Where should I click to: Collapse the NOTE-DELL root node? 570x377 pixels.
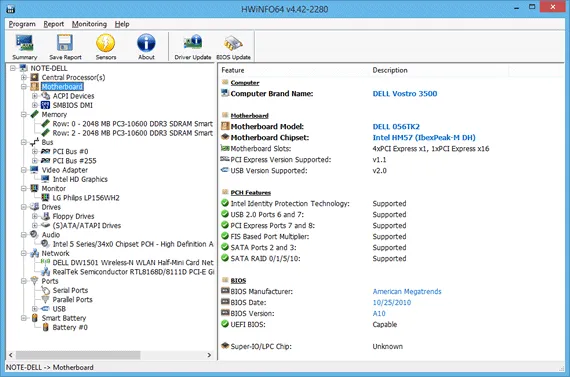coord(13,68)
